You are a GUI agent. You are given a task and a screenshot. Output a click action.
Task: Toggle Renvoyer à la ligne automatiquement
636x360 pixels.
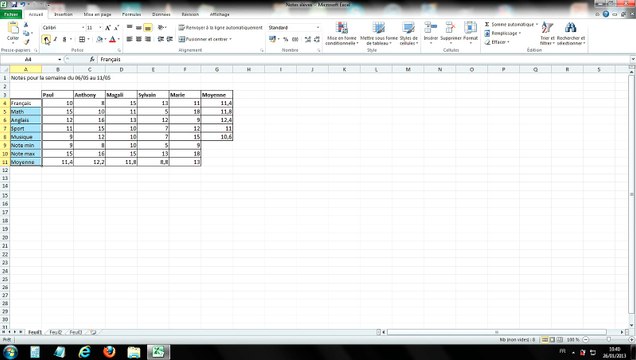220,28
